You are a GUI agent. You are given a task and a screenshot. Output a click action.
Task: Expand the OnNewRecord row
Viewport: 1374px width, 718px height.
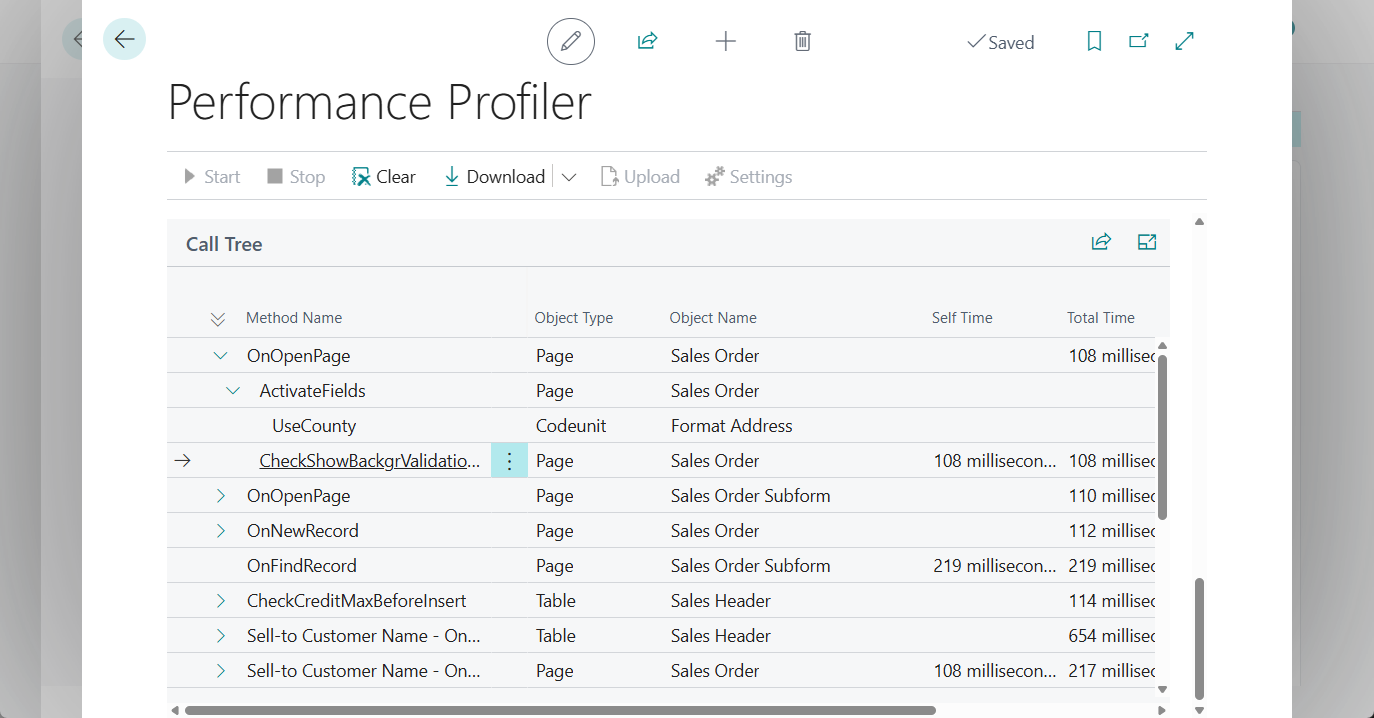click(221, 531)
